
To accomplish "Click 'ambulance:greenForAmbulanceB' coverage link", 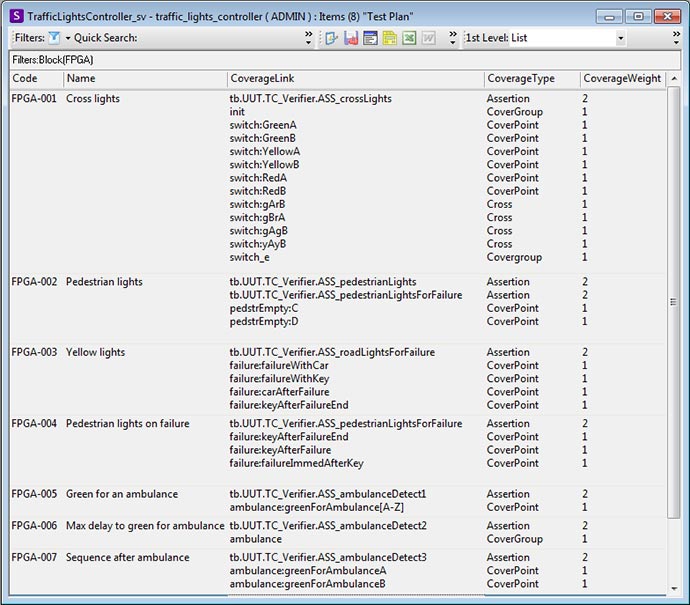I will click(x=308, y=583).
